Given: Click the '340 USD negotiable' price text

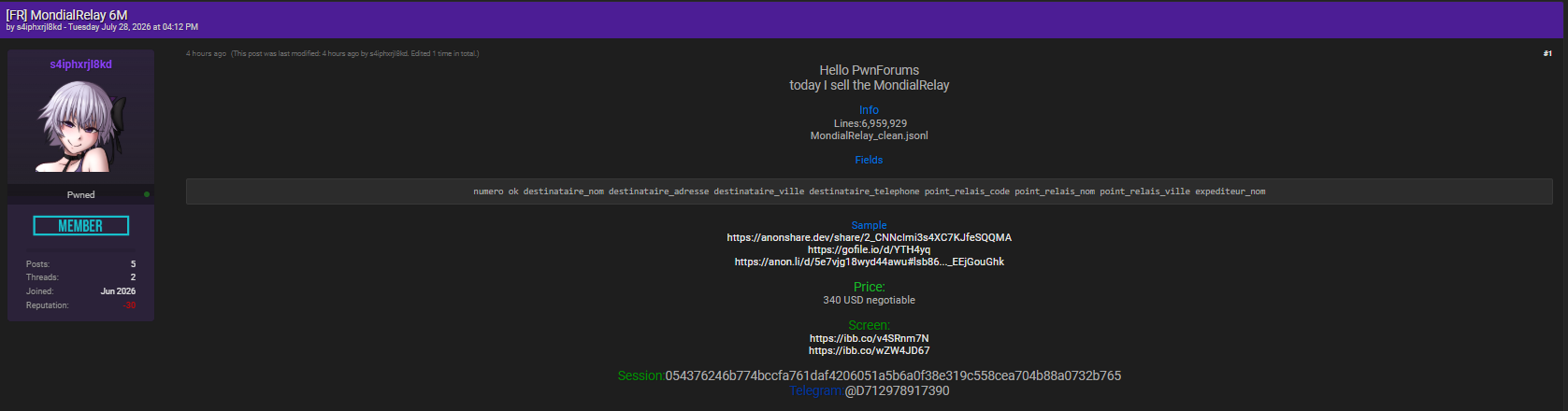Looking at the screenshot, I should (x=870, y=300).
